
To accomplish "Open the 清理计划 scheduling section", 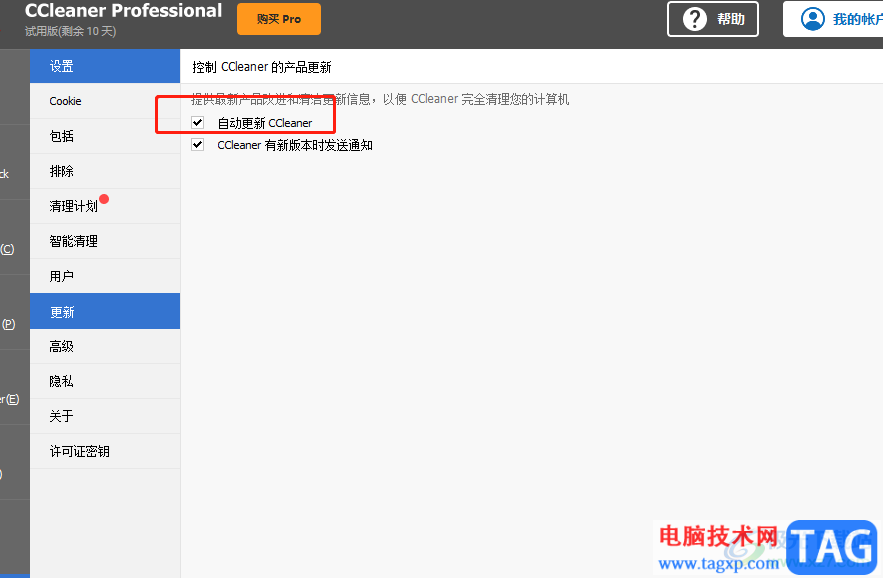I will (x=105, y=206).
